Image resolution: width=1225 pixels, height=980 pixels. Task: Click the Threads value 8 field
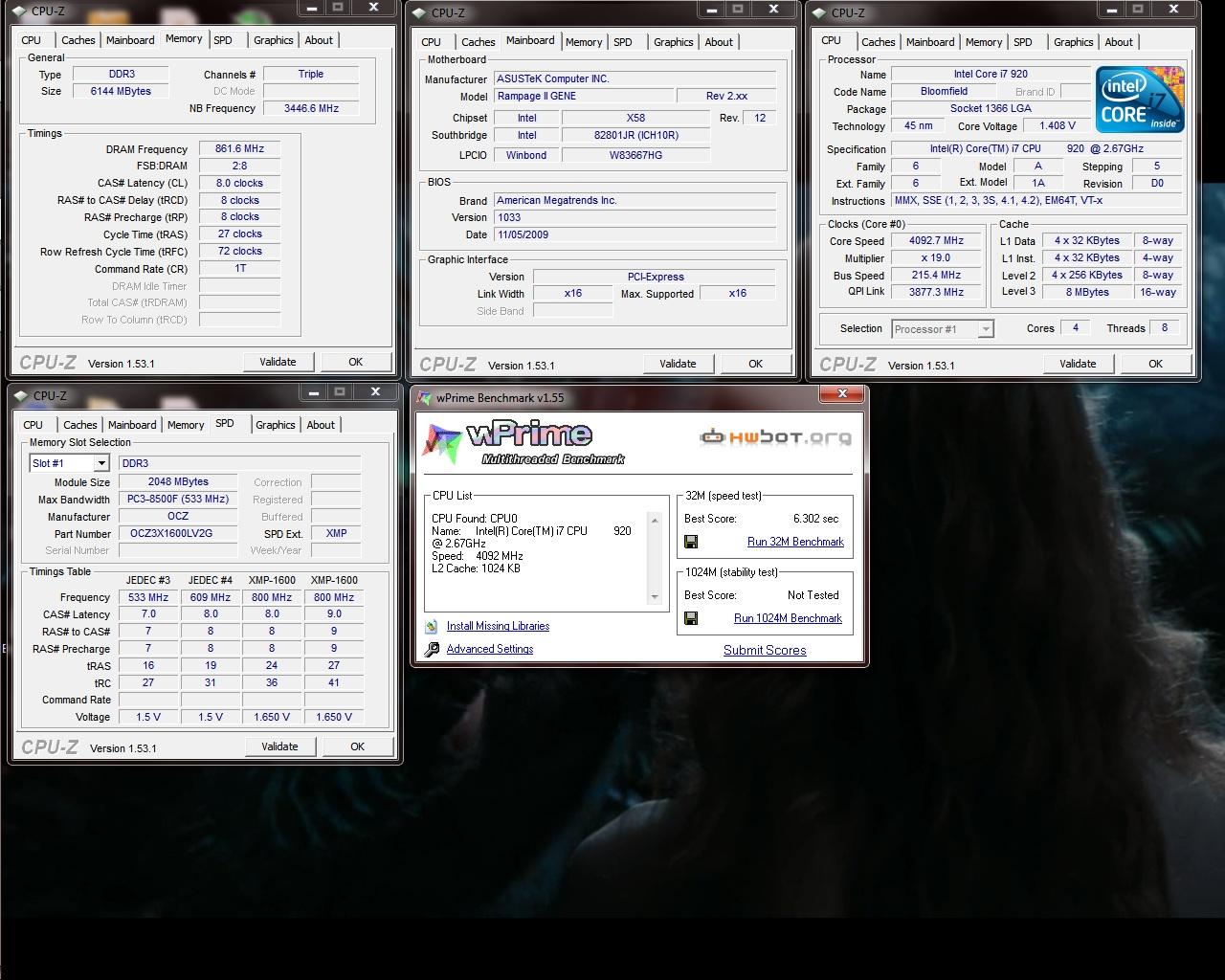[1164, 327]
